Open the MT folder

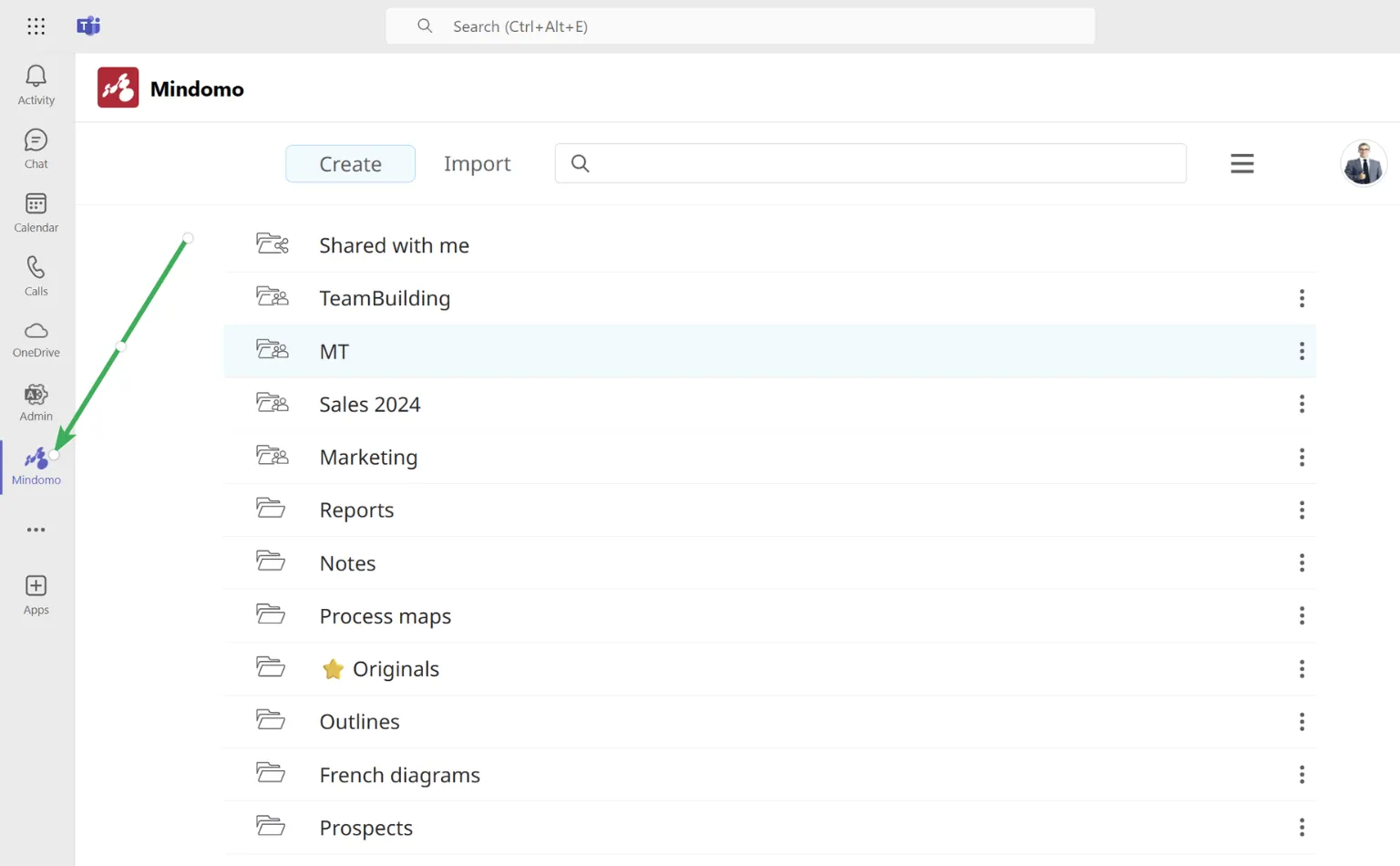(770, 351)
